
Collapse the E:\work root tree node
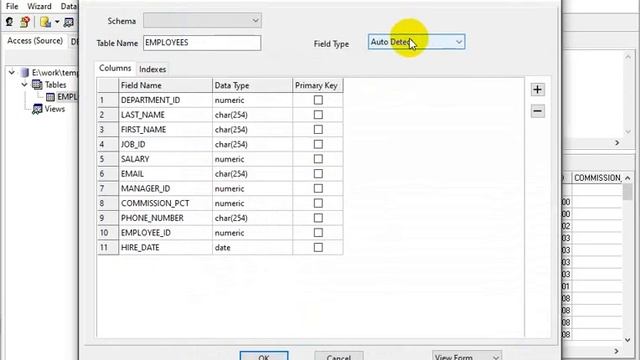pos(12,73)
